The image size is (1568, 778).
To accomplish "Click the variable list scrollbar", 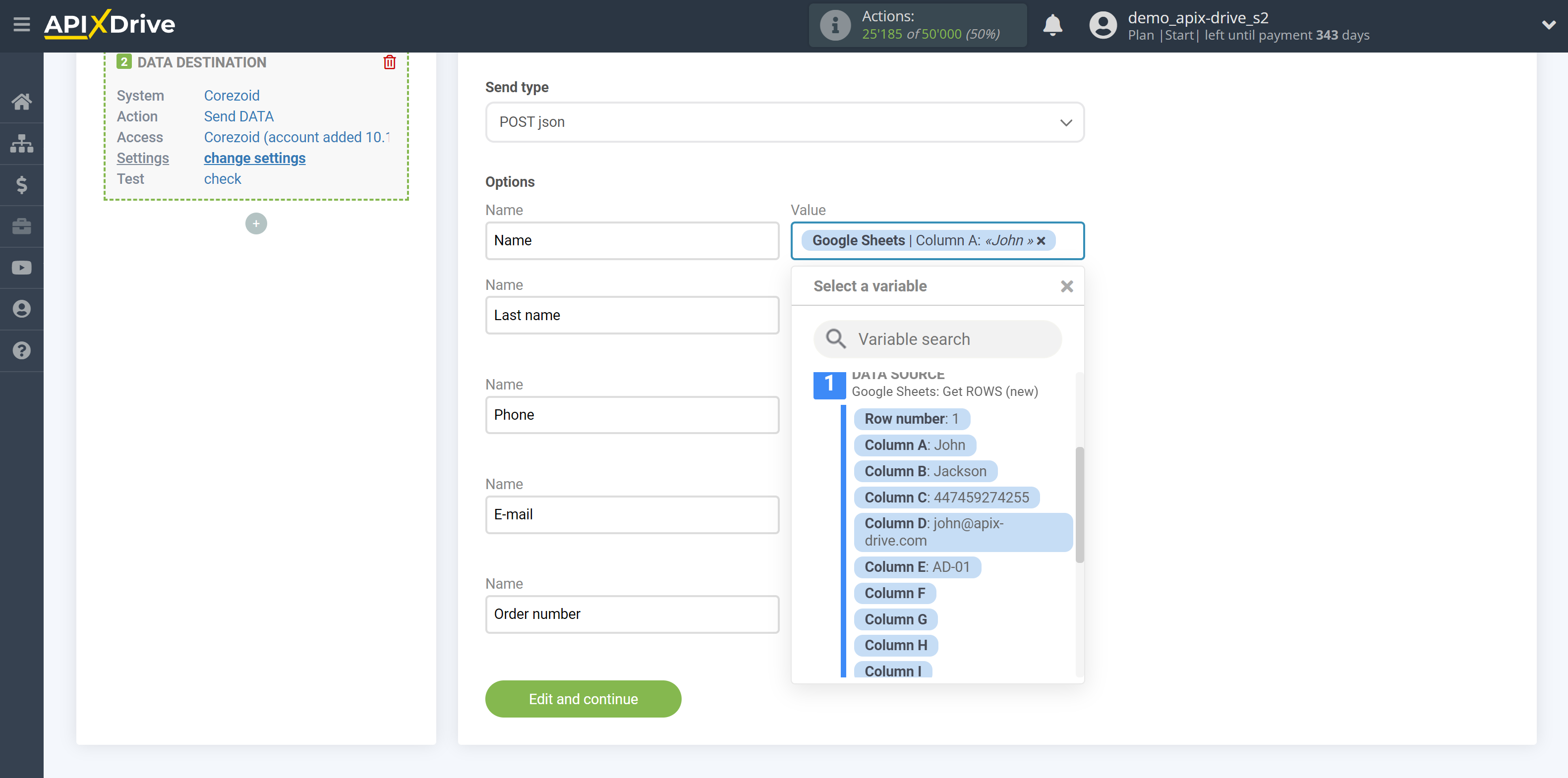I will (x=1079, y=505).
